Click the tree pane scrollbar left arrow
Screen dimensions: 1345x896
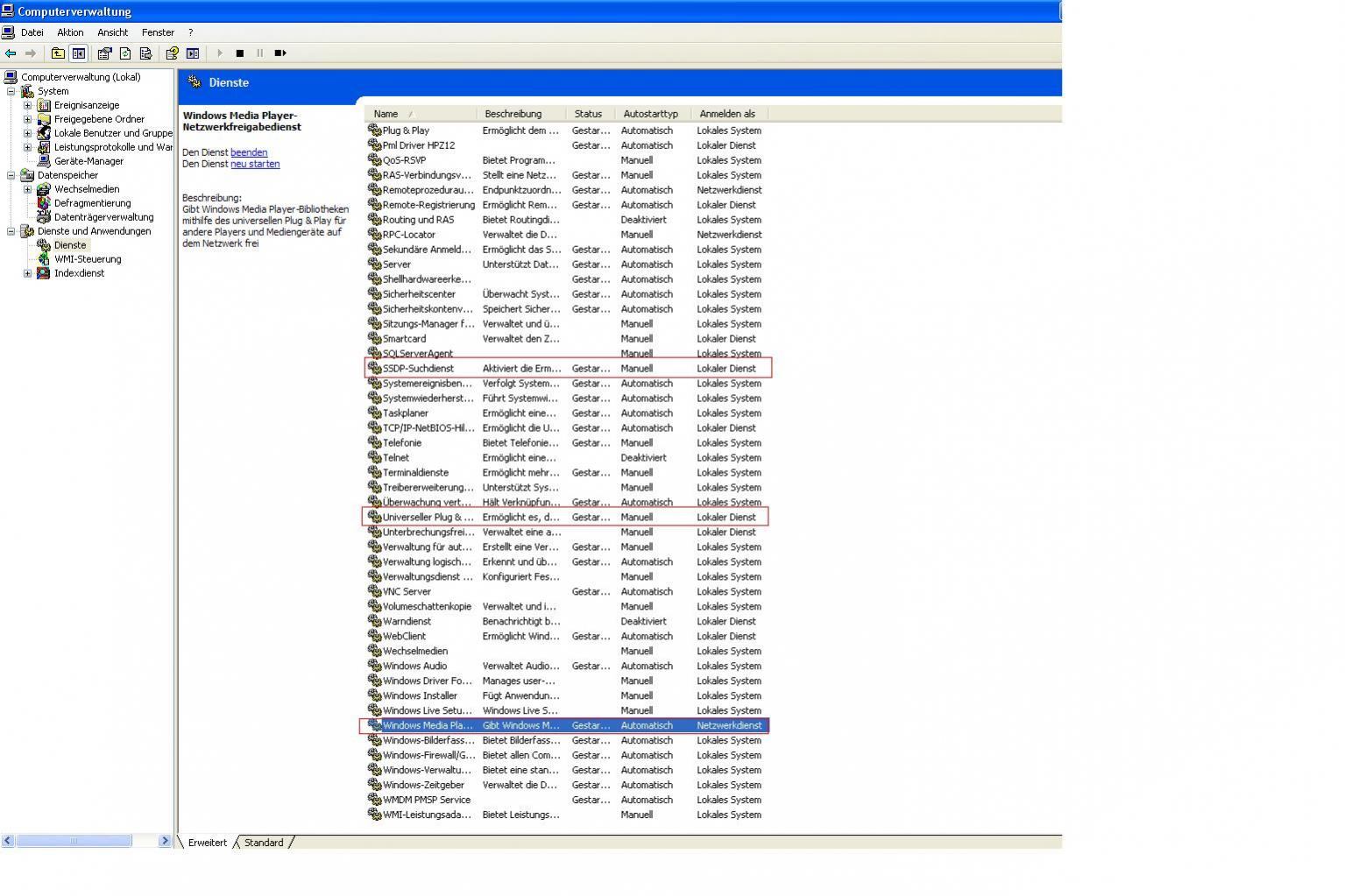click(x=8, y=841)
